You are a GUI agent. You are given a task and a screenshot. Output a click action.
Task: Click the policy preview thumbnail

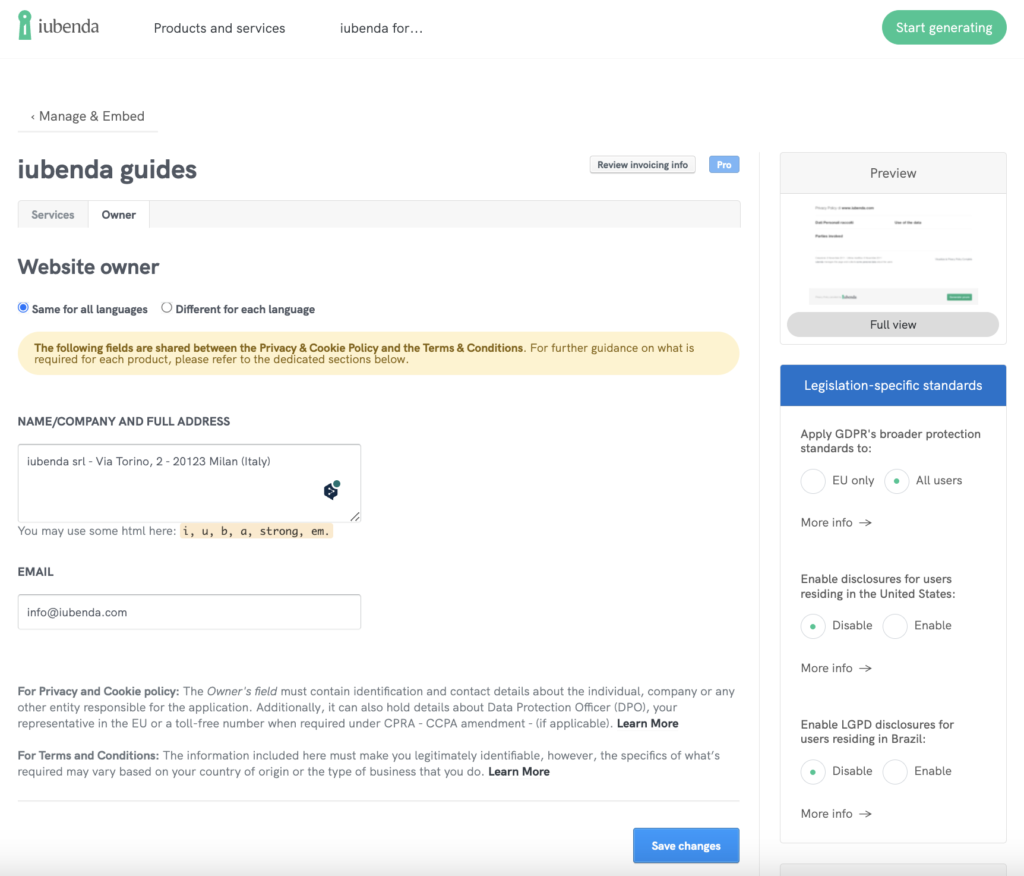point(892,252)
